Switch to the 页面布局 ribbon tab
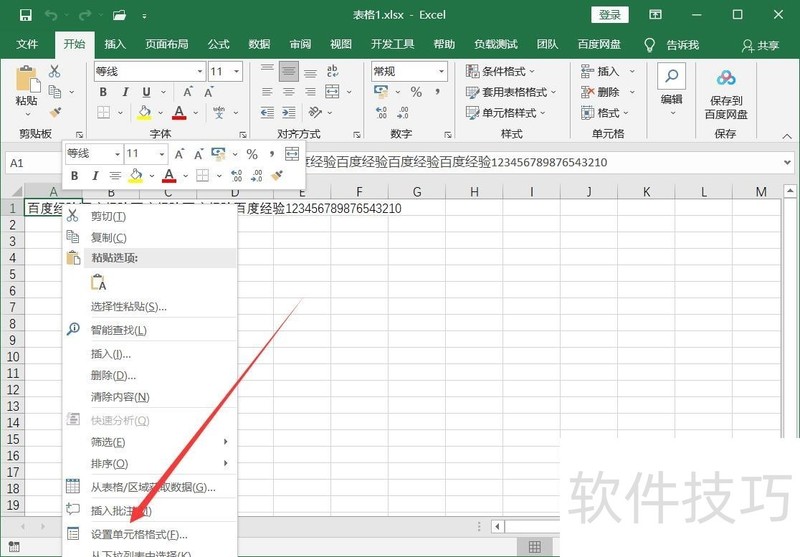The height and width of the screenshot is (557, 800). [x=167, y=44]
